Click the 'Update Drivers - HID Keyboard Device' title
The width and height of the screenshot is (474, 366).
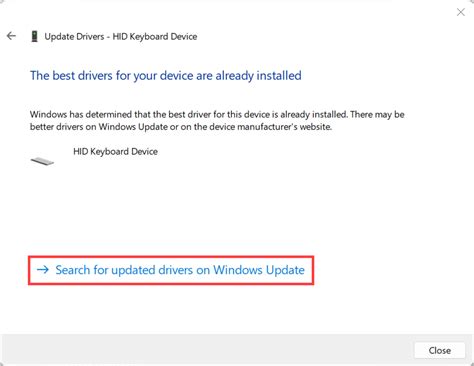tap(121, 36)
